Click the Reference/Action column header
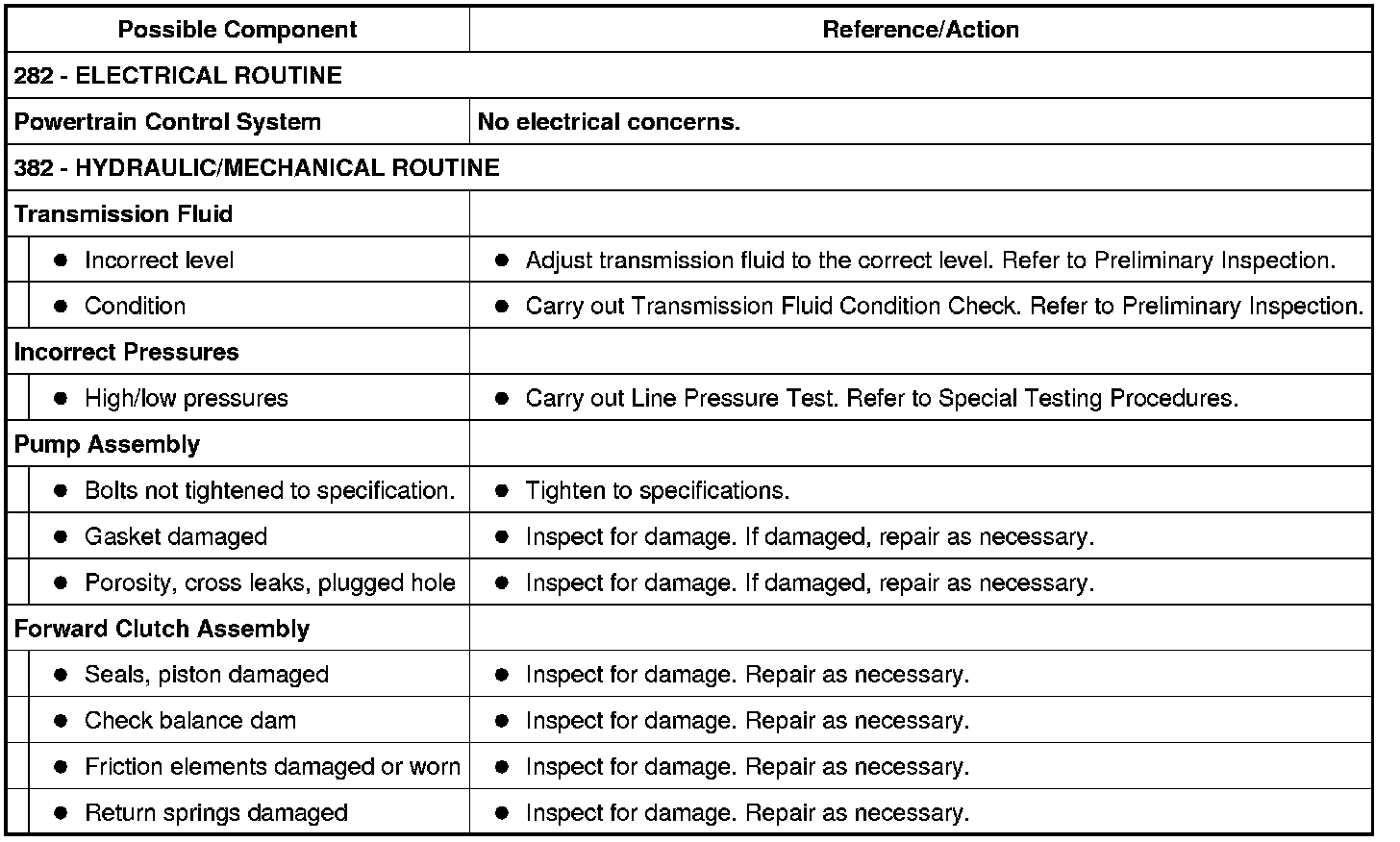Screen dimensions: 1400x842 920,30
